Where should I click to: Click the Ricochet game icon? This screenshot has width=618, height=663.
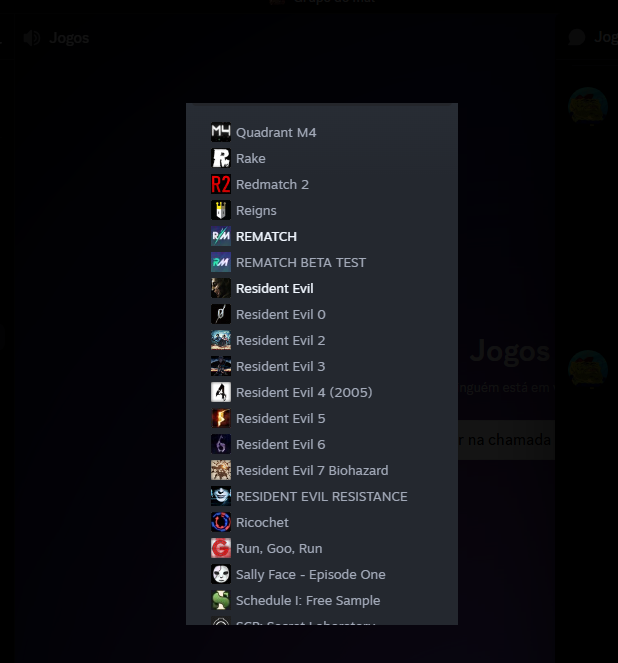coord(221,522)
